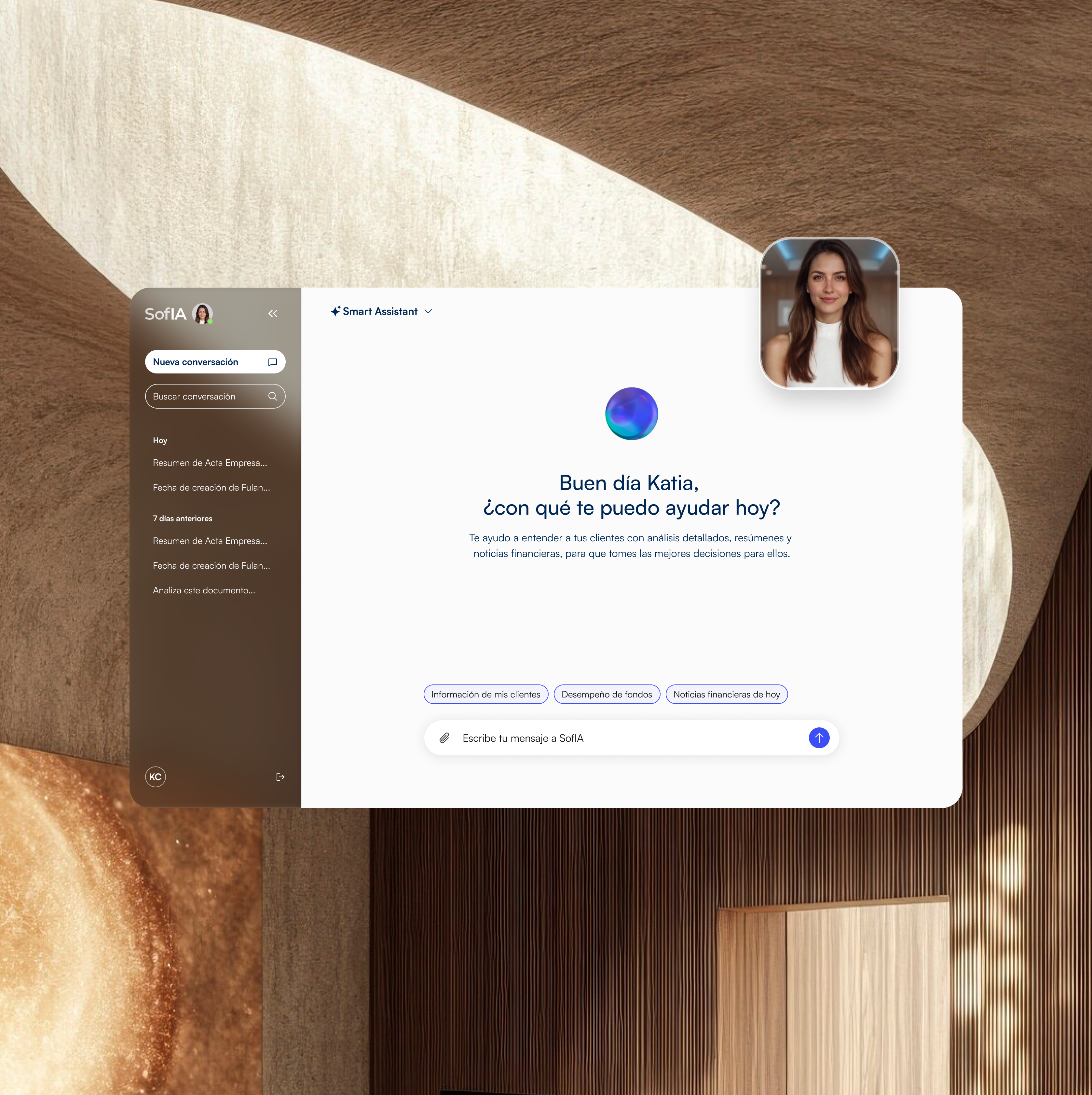Click the large SofIA portrait thumbnail
Screen dimensions: 1092x1095
pyautogui.click(x=829, y=313)
